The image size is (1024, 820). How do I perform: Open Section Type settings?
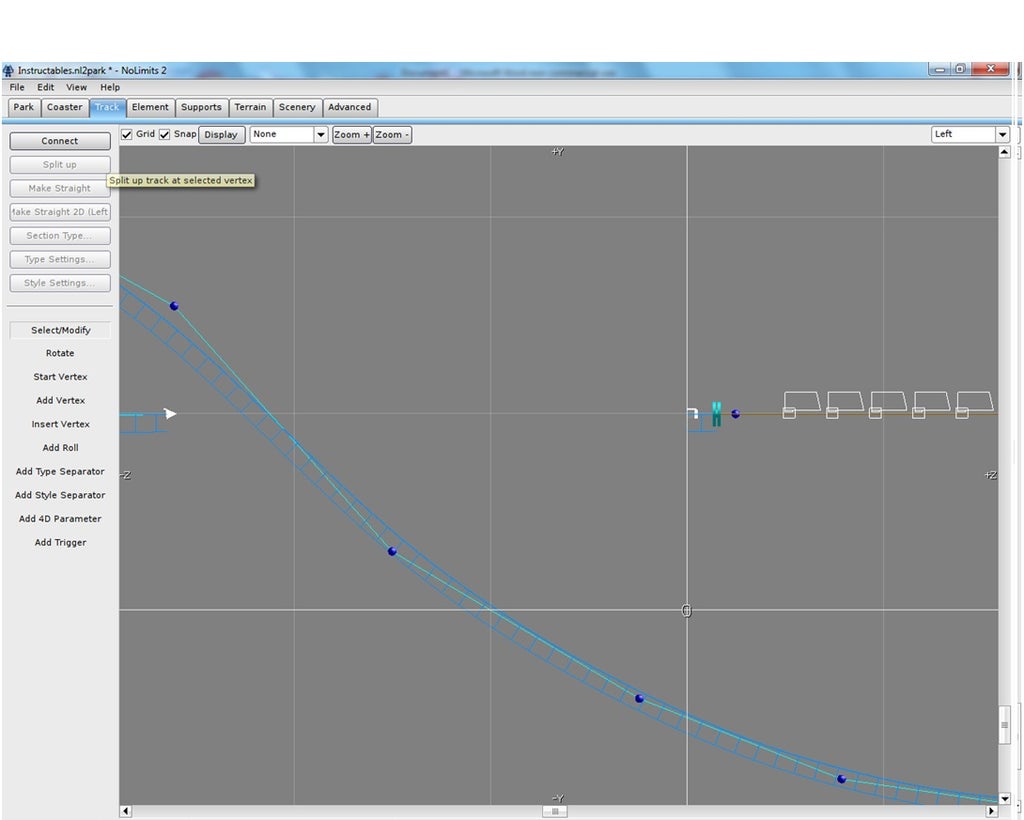coord(60,236)
